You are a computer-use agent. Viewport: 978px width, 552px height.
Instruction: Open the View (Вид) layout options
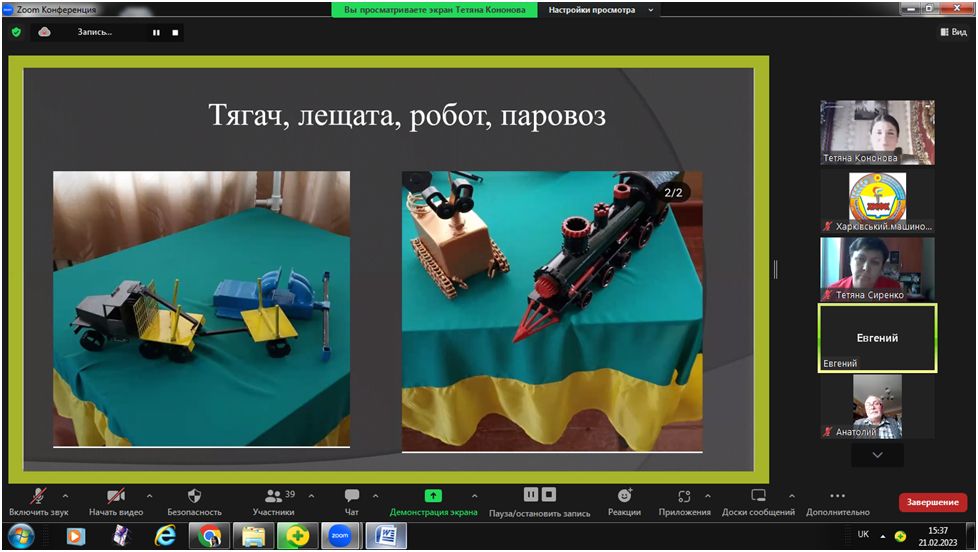pyautogui.click(x=953, y=32)
